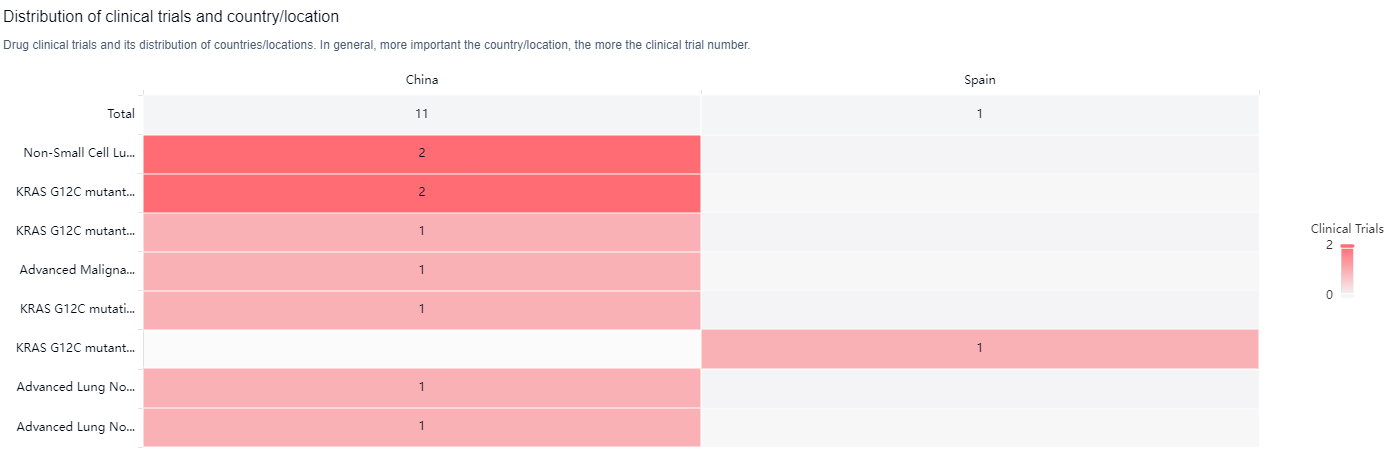Screen dimensions: 1392x461
Task: Click the bottom handle of Clinical Trials legend
Action: [1347, 296]
